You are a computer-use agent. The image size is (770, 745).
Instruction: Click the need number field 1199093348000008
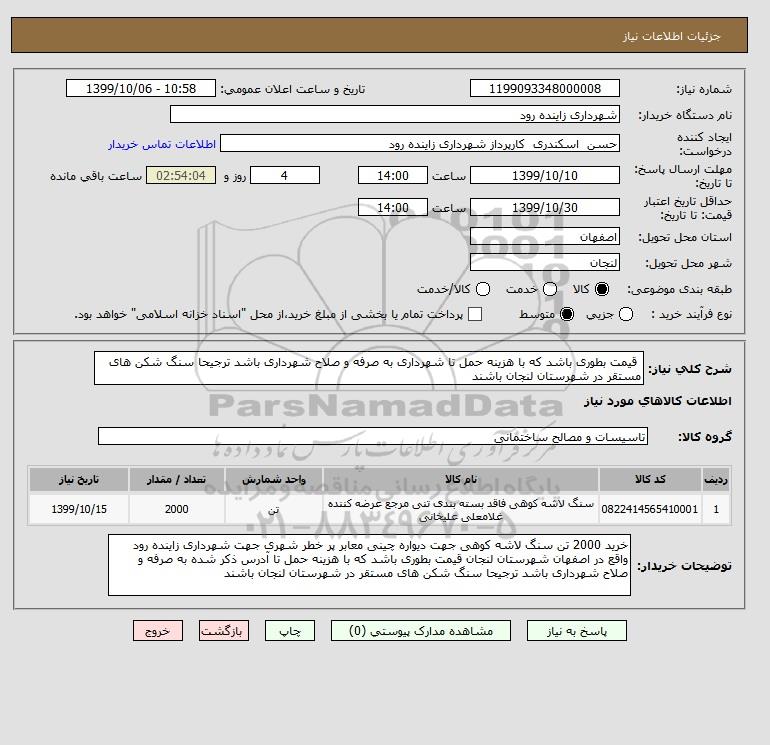tap(545, 88)
